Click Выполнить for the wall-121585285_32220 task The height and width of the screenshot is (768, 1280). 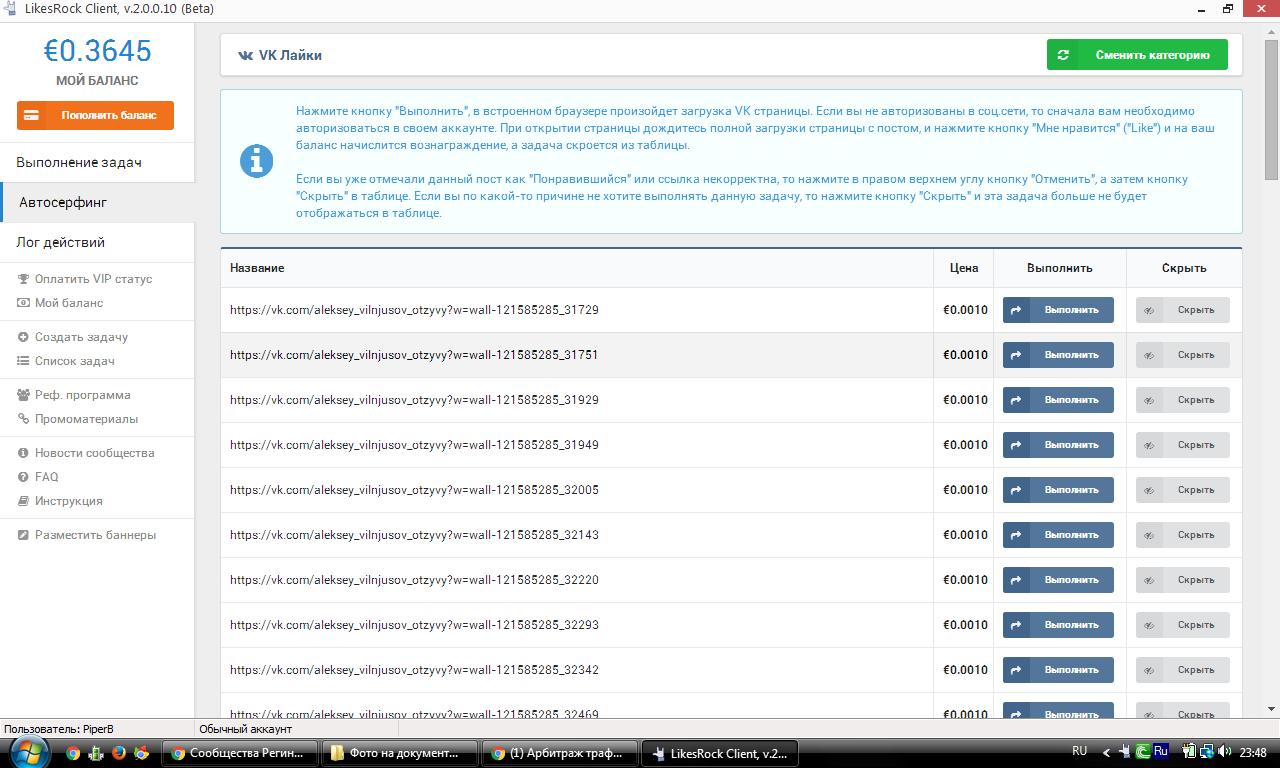[1058, 580]
